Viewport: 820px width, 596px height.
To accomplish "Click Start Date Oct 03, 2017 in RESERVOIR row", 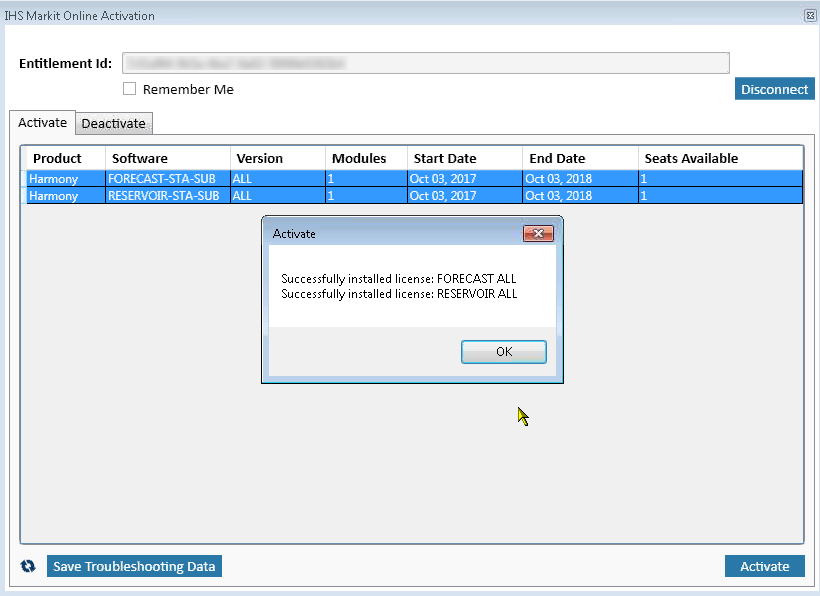I will click(465, 196).
